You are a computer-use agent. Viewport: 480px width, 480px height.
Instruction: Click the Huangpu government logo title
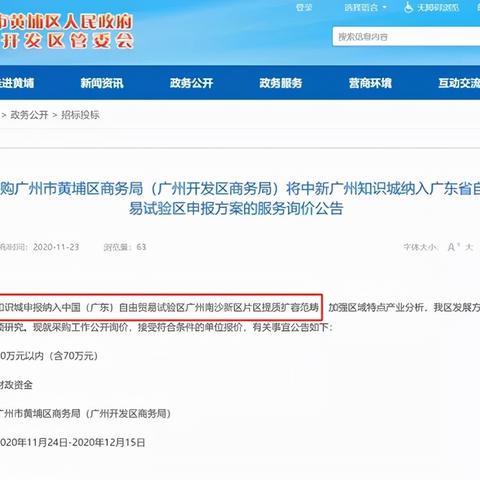[67, 31]
